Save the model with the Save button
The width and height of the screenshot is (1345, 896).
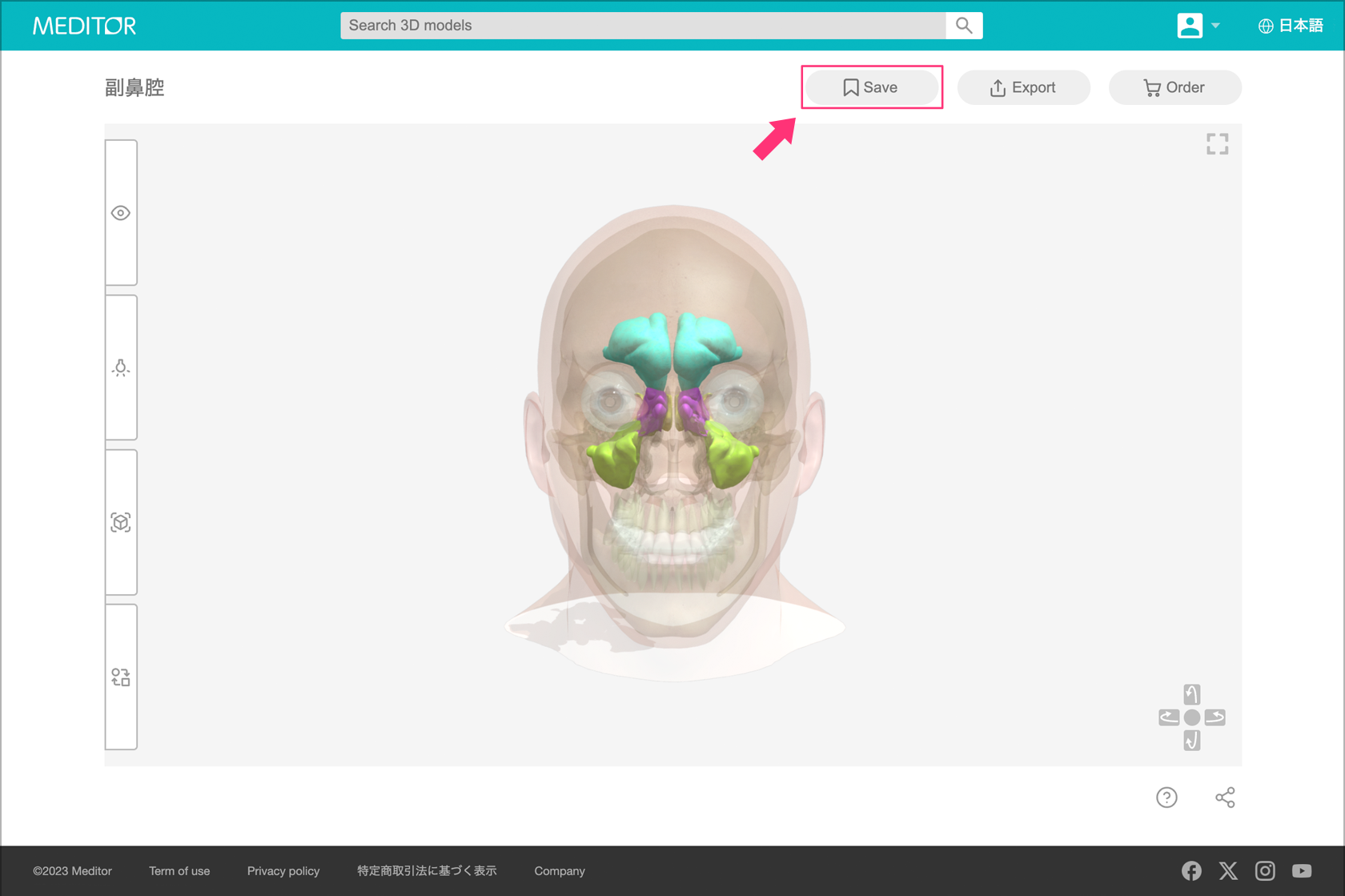[x=871, y=87]
